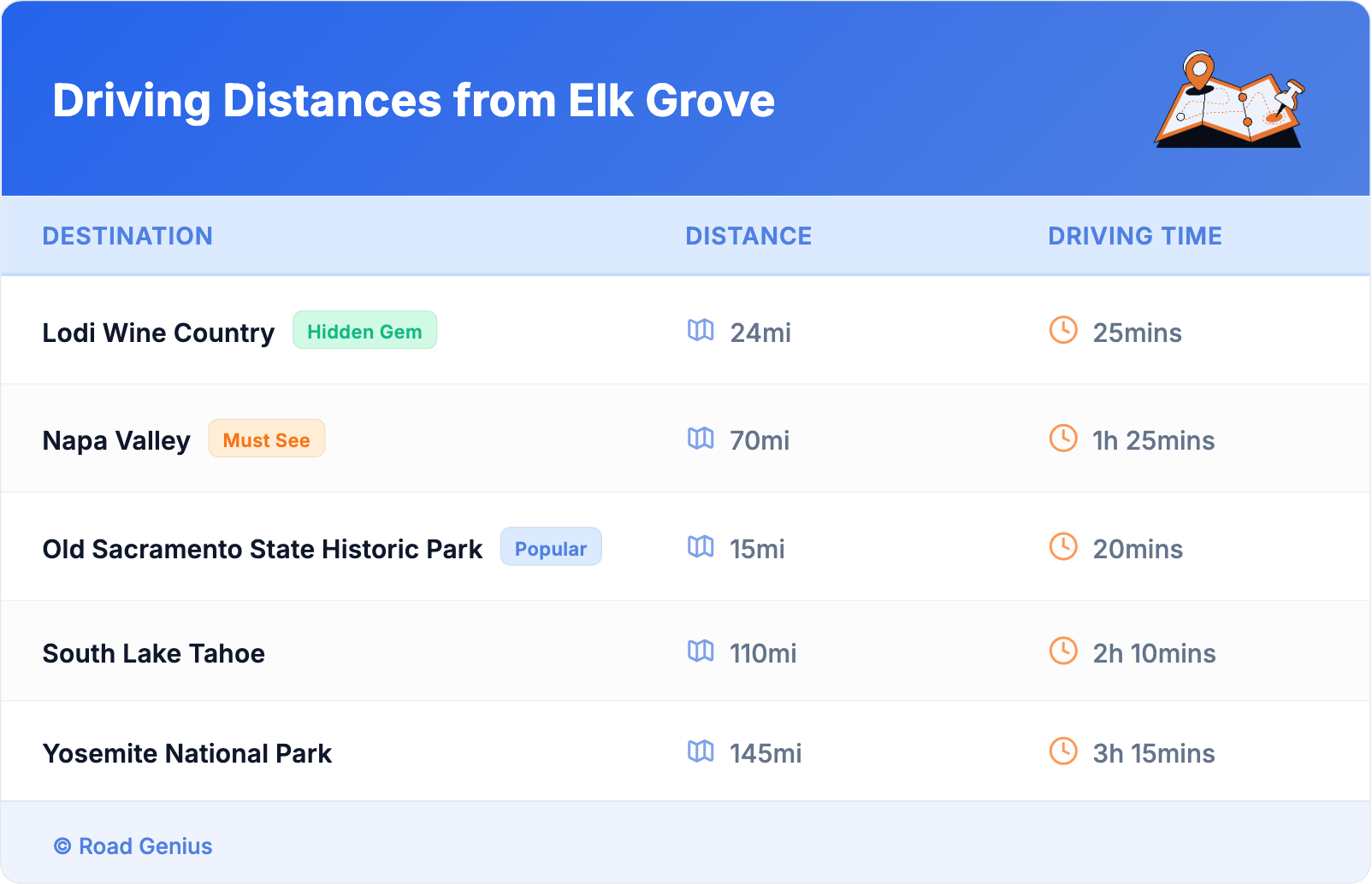Click the map illustration in the header
1372x884 pixels.
(x=1229, y=100)
